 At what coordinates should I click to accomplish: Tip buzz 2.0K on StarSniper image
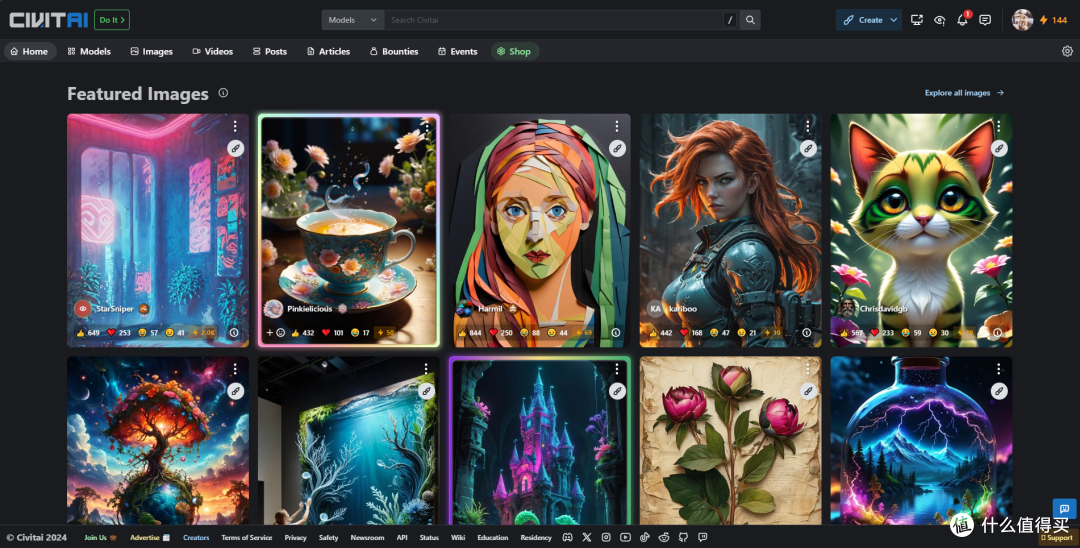pos(204,333)
